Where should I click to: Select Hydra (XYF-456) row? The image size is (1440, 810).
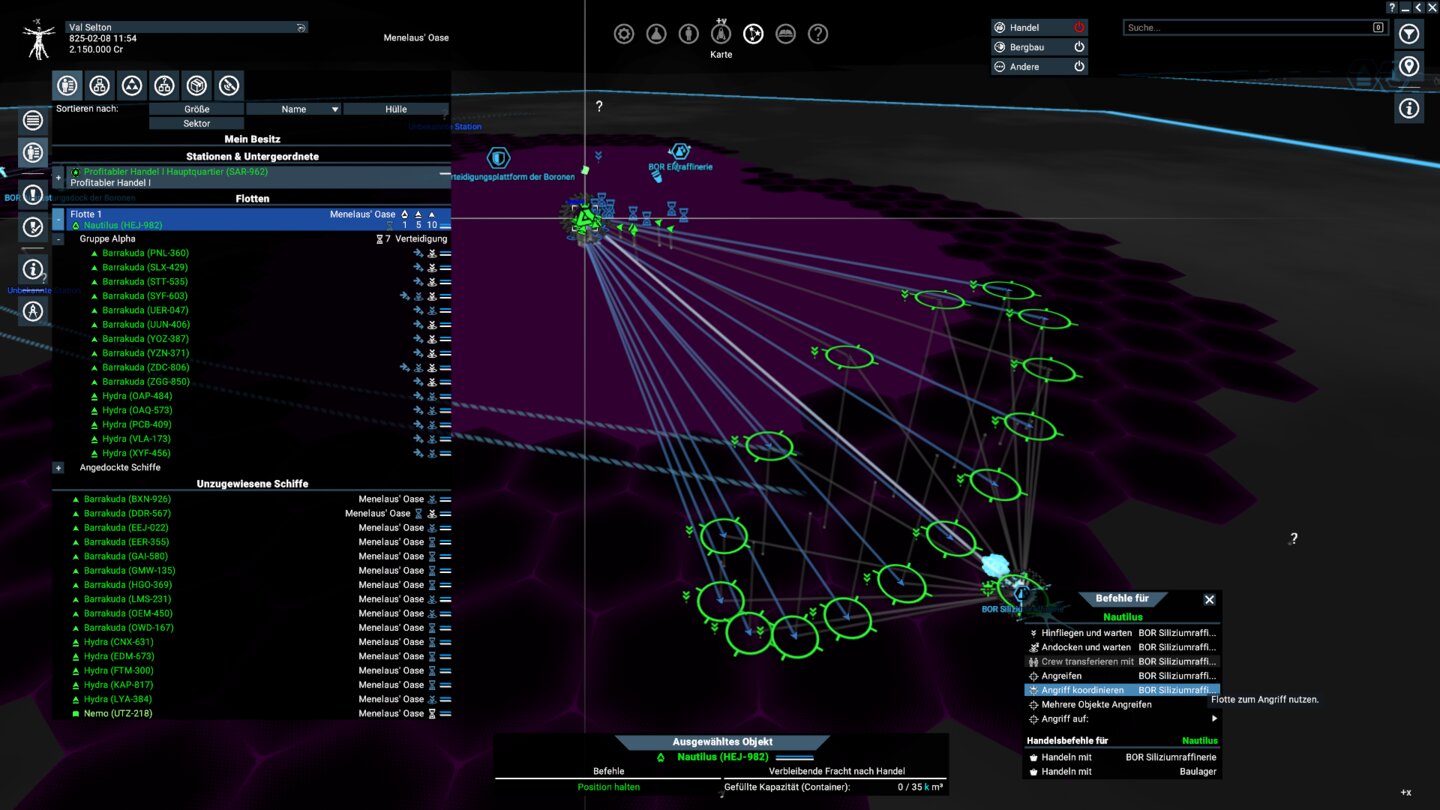(x=251, y=453)
